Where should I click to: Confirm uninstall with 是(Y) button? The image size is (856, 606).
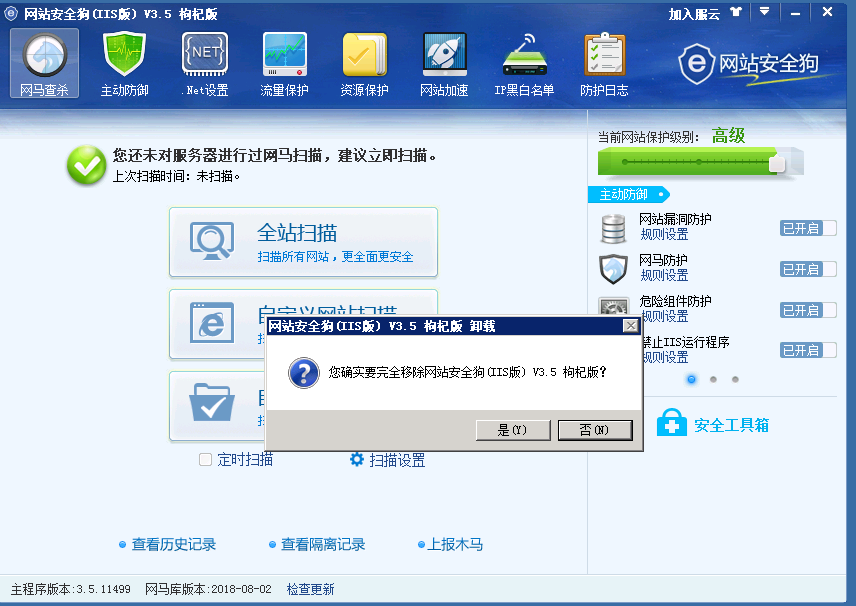tap(513, 430)
